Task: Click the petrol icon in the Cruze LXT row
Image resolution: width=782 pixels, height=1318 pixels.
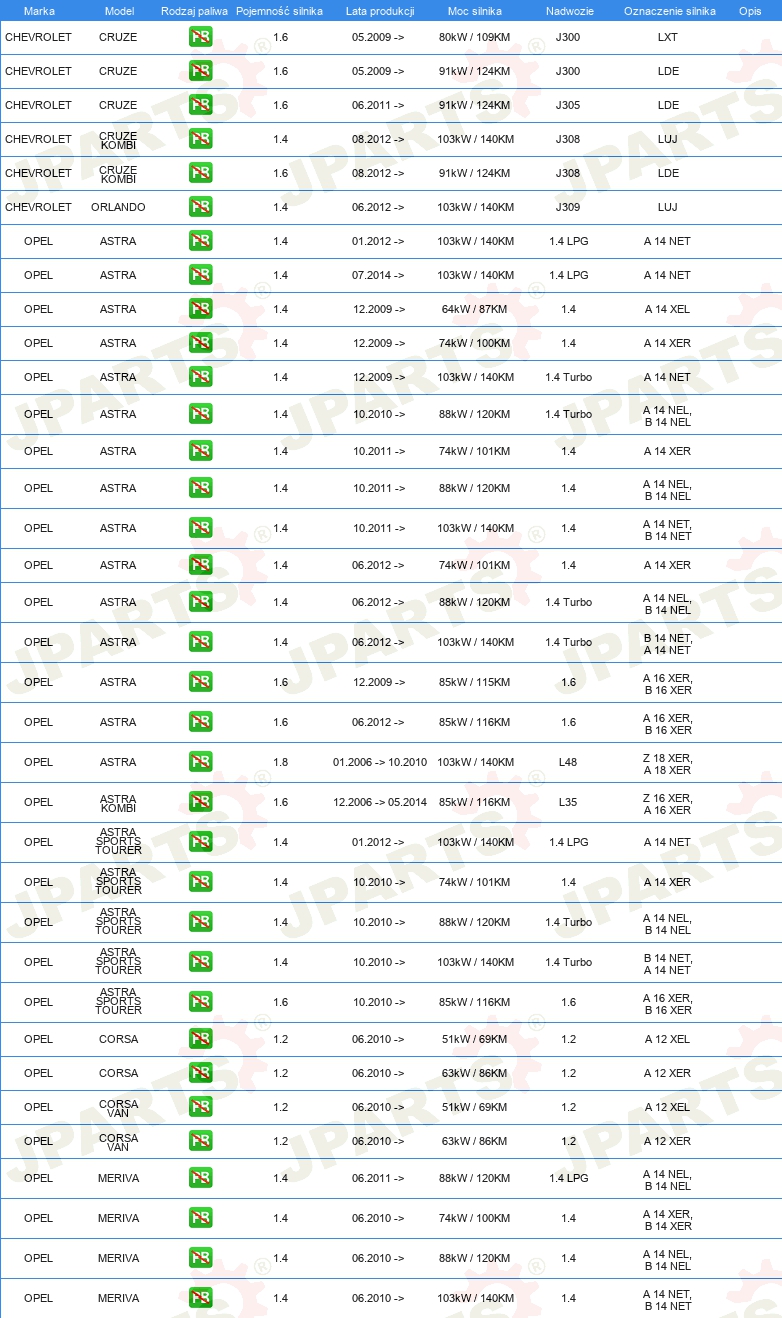Action: click(200, 37)
